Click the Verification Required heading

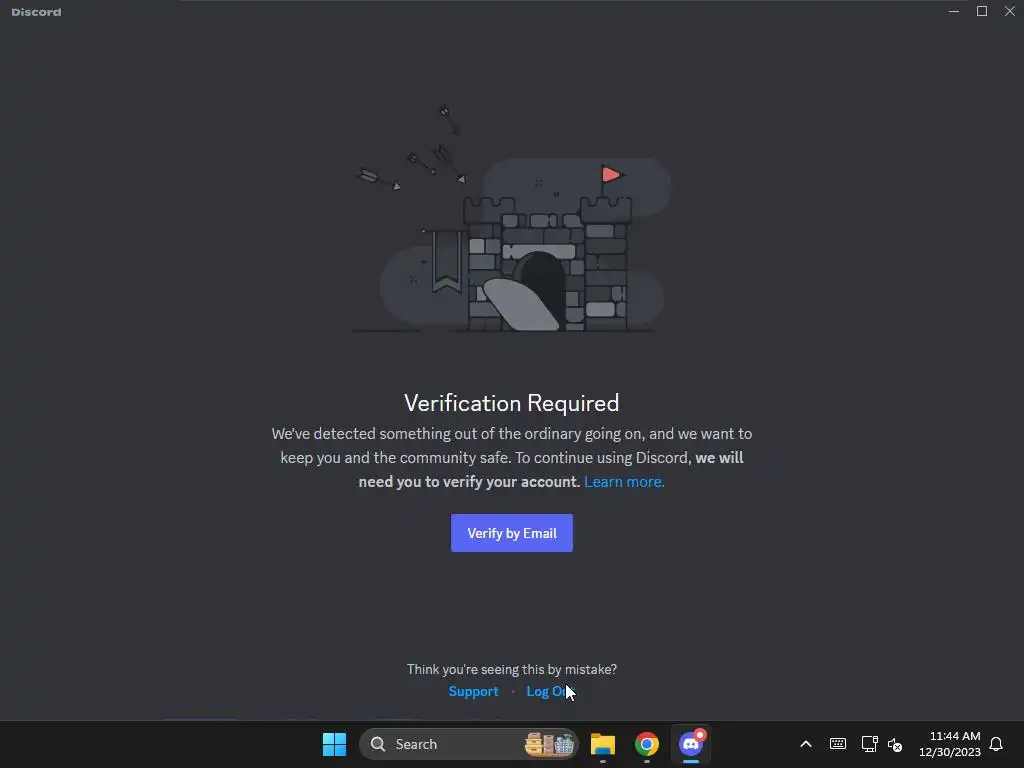coord(511,403)
